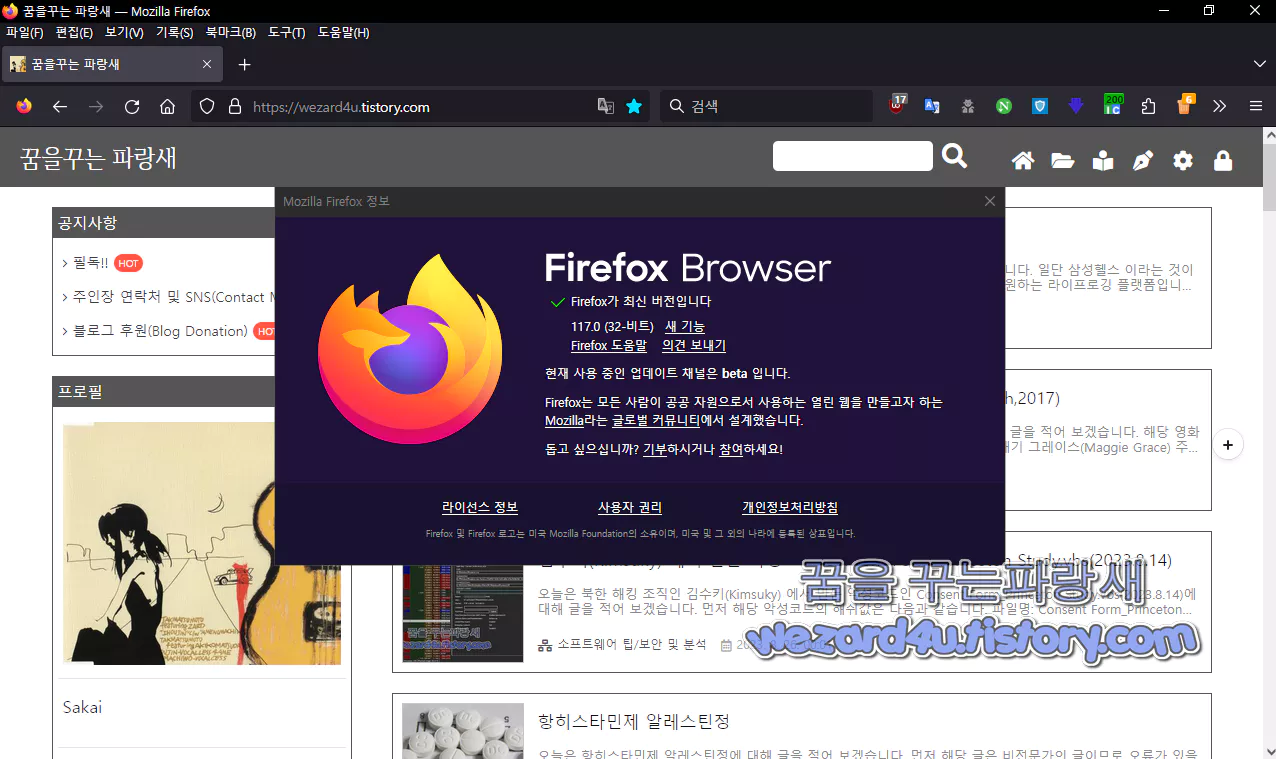1276x759 pixels.
Task: Click the page translation extension icon
Action: coord(931,106)
